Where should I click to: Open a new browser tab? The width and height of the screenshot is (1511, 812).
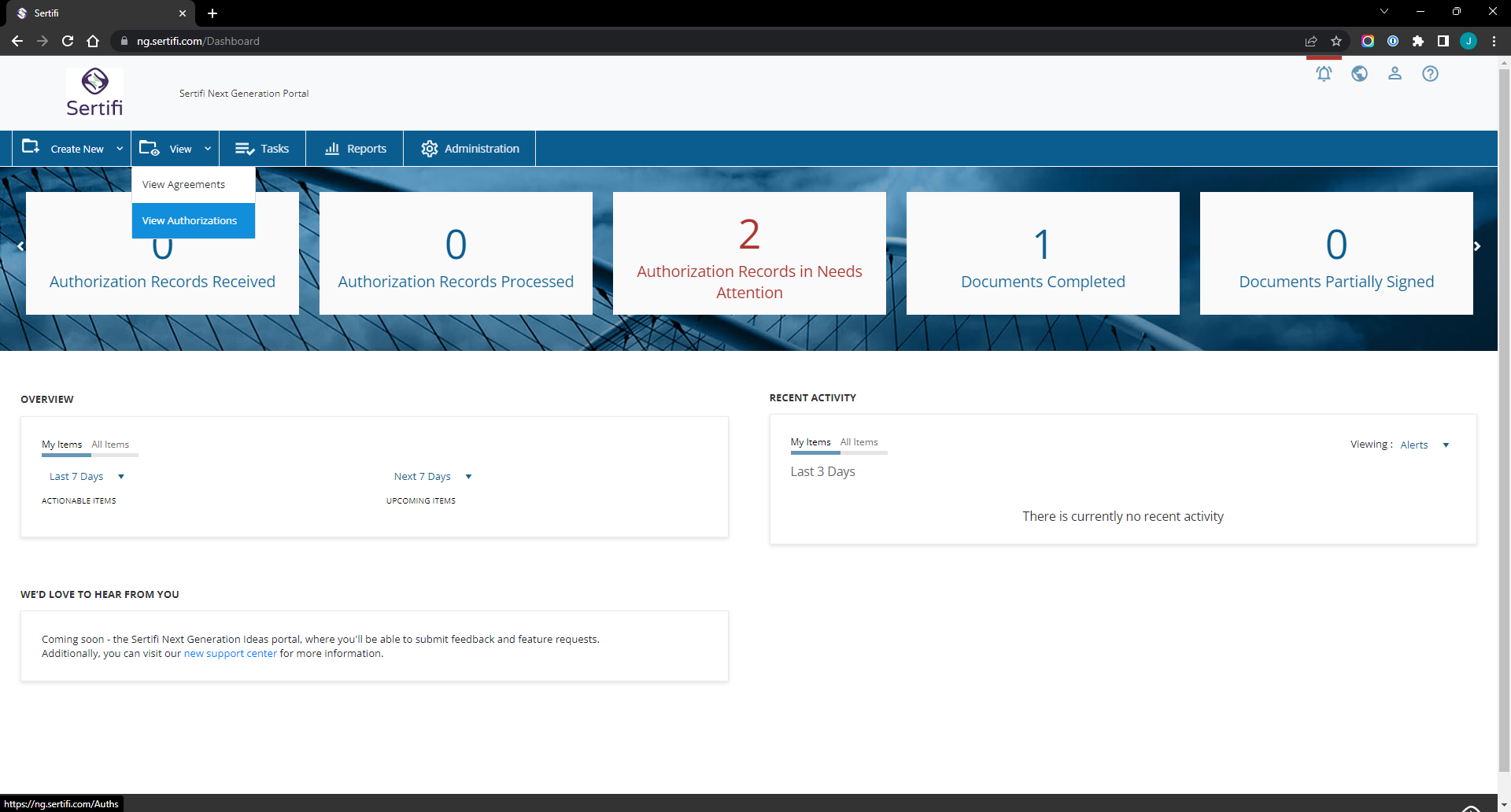tap(212, 13)
